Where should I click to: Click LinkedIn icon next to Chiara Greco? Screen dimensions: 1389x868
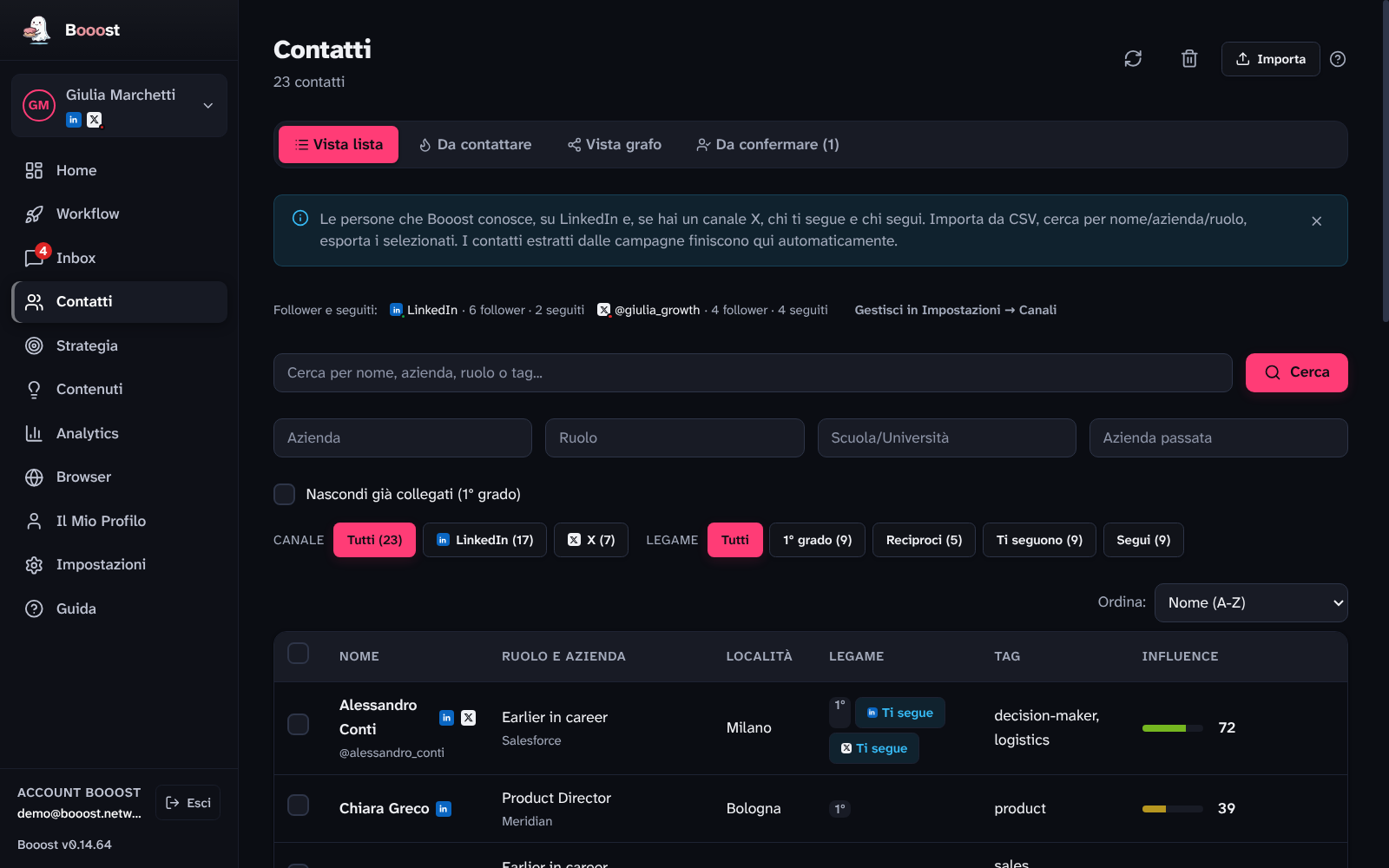click(x=443, y=809)
